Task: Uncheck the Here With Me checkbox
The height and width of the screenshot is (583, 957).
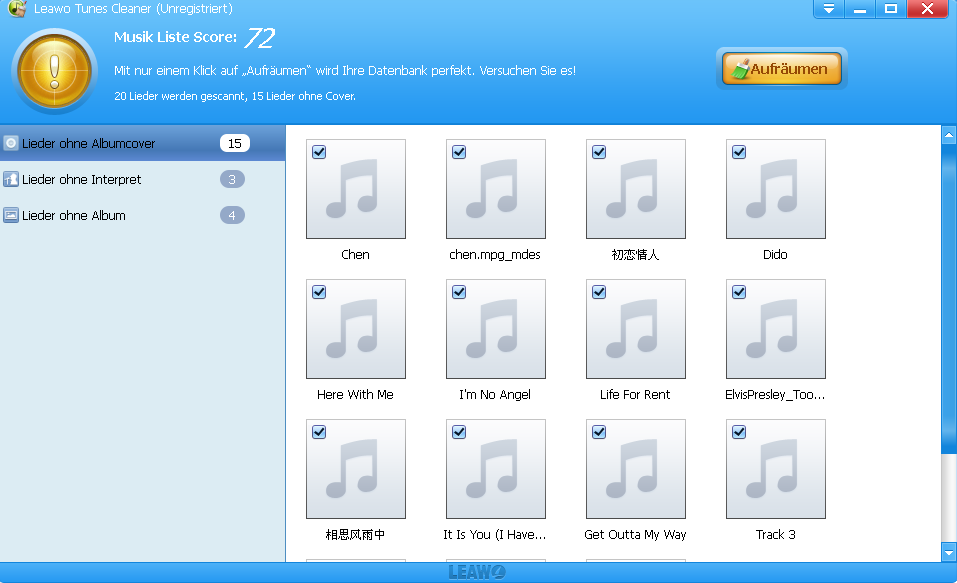Action: tap(319, 292)
